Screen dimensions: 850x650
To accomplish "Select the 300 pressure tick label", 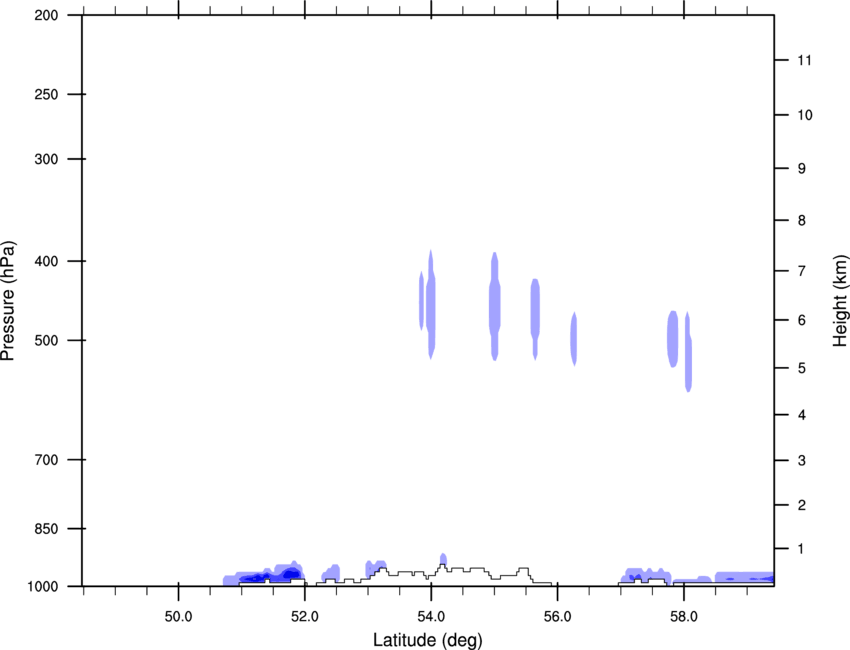I will point(46,159).
